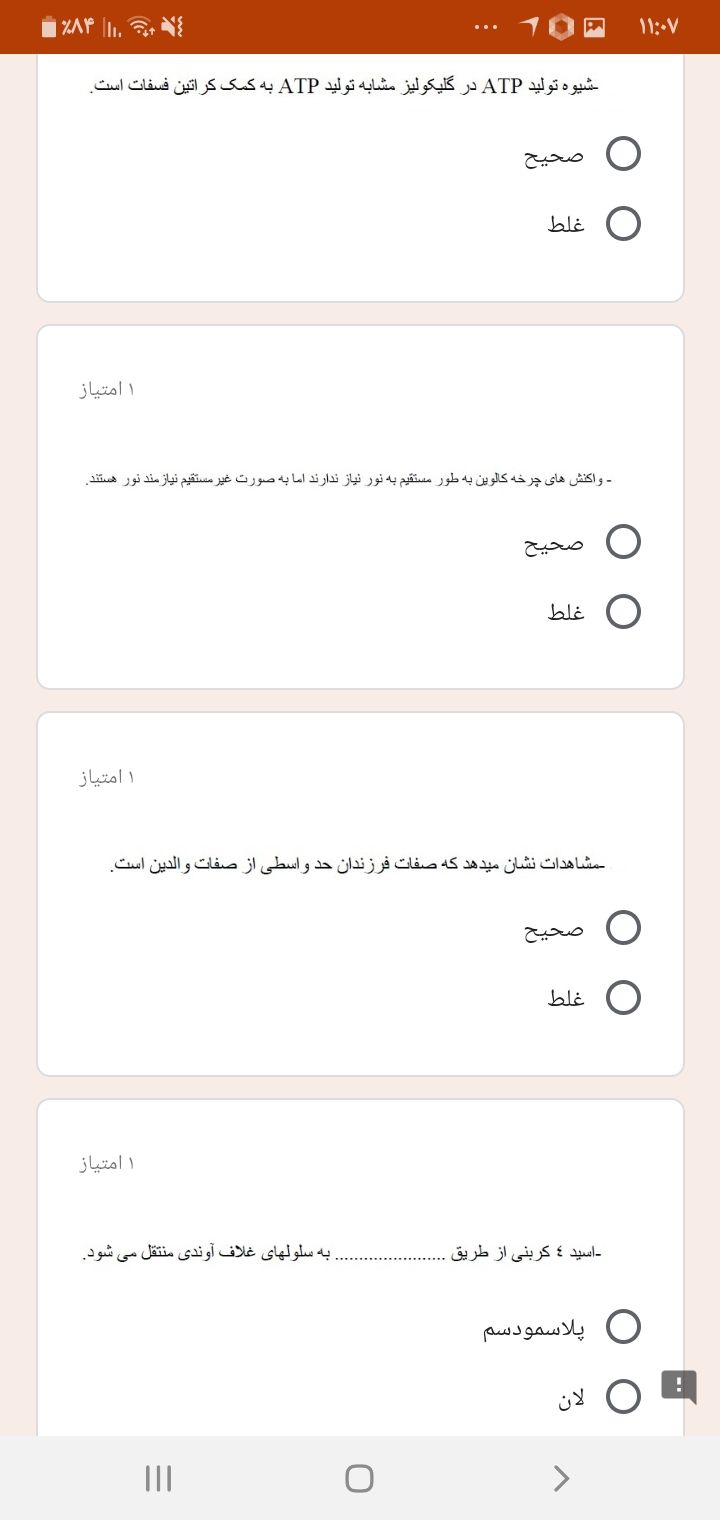Select صحیح for the ATP glycolysis question
This screenshot has height=1520, width=720.
[624, 155]
